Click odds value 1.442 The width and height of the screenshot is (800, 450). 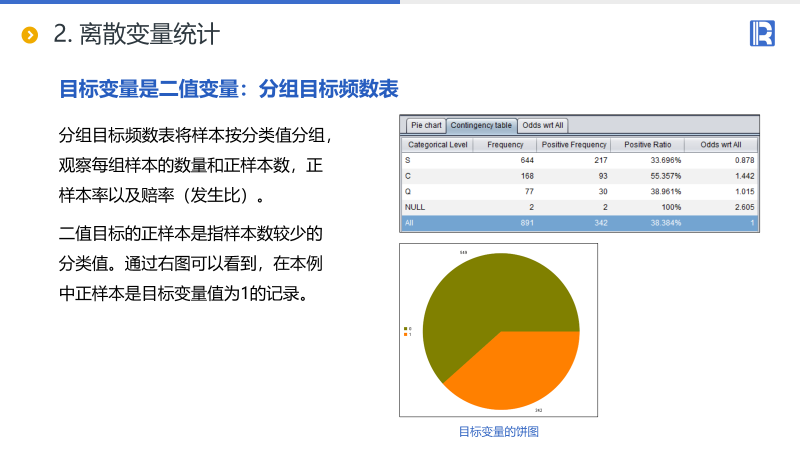point(744,176)
